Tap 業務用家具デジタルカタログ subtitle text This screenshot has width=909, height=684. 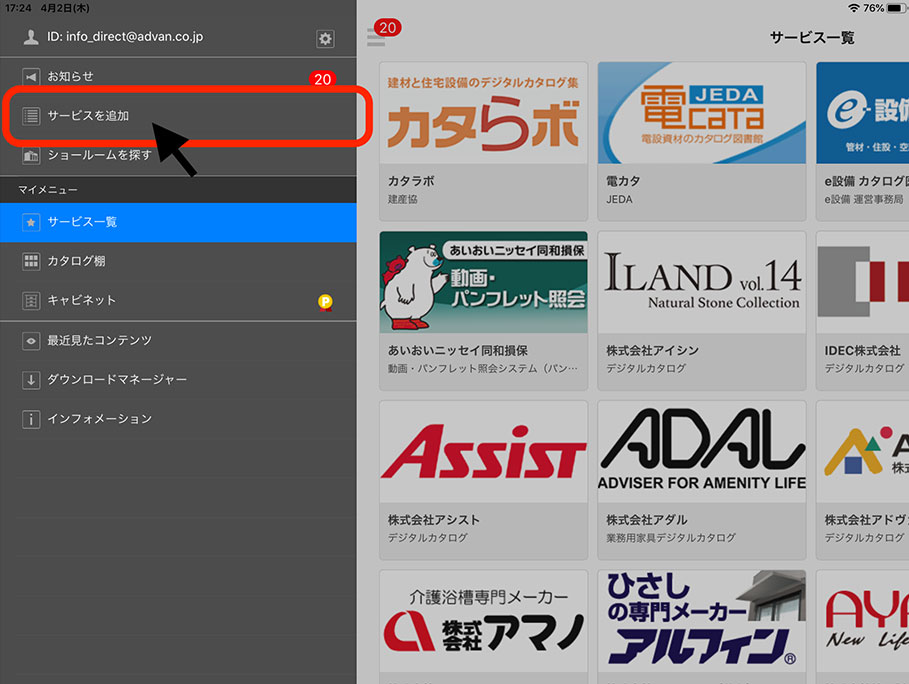(671, 538)
